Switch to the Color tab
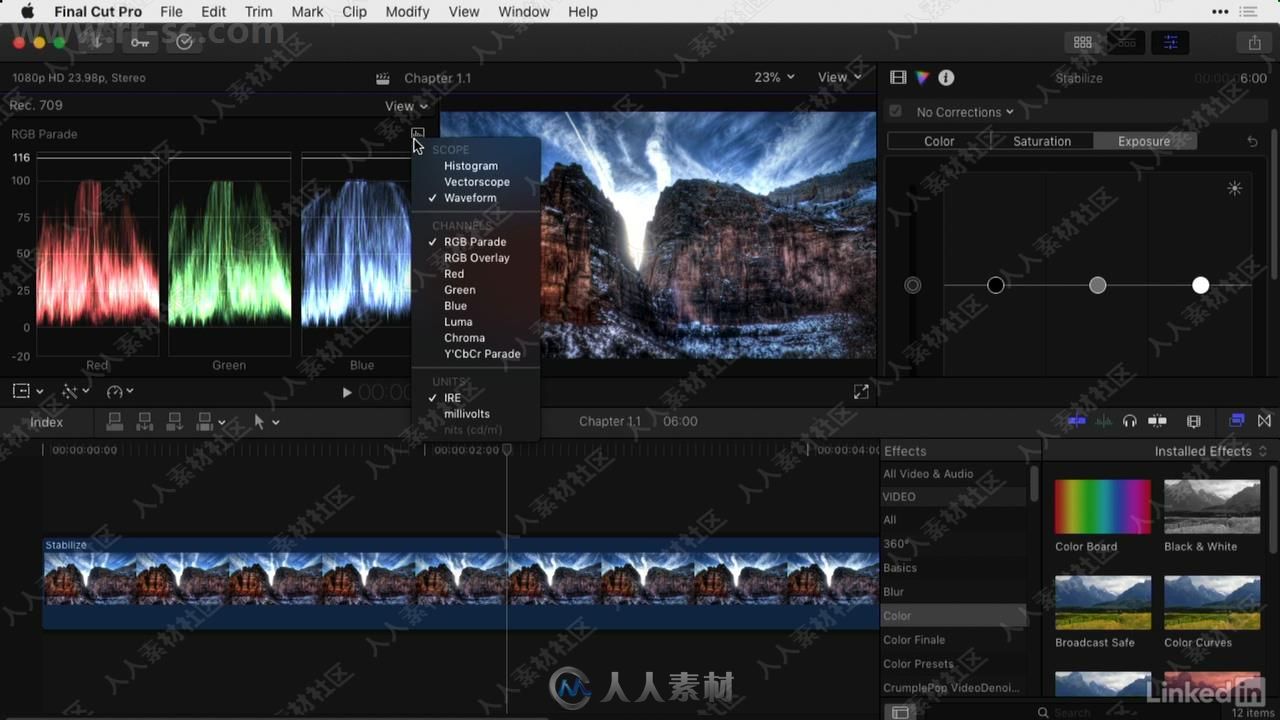The width and height of the screenshot is (1280, 720). pyautogui.click(x=939, y=141)
